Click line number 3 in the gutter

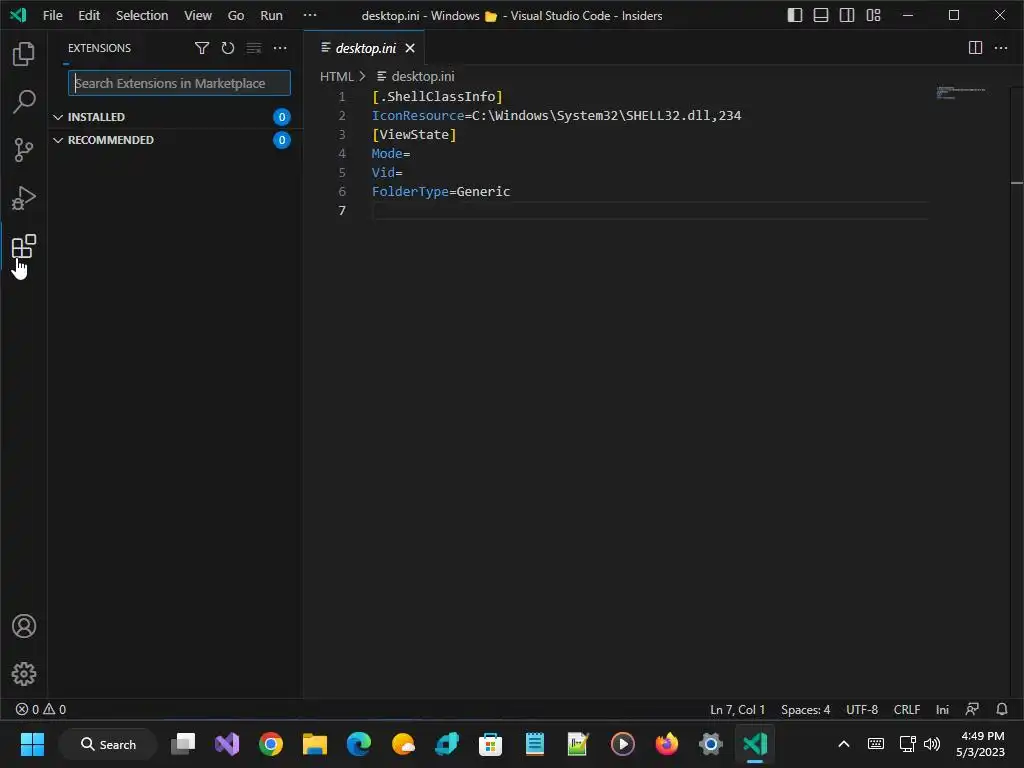click(x=342, y=135)
